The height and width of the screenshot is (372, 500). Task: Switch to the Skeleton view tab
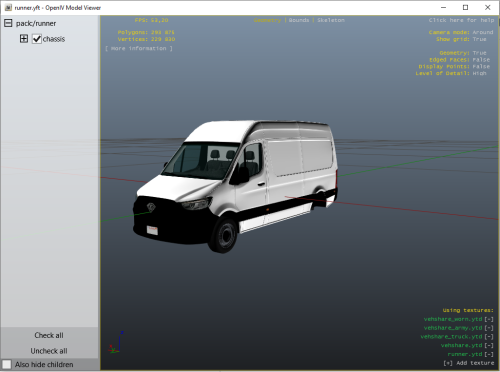point(331,20)
